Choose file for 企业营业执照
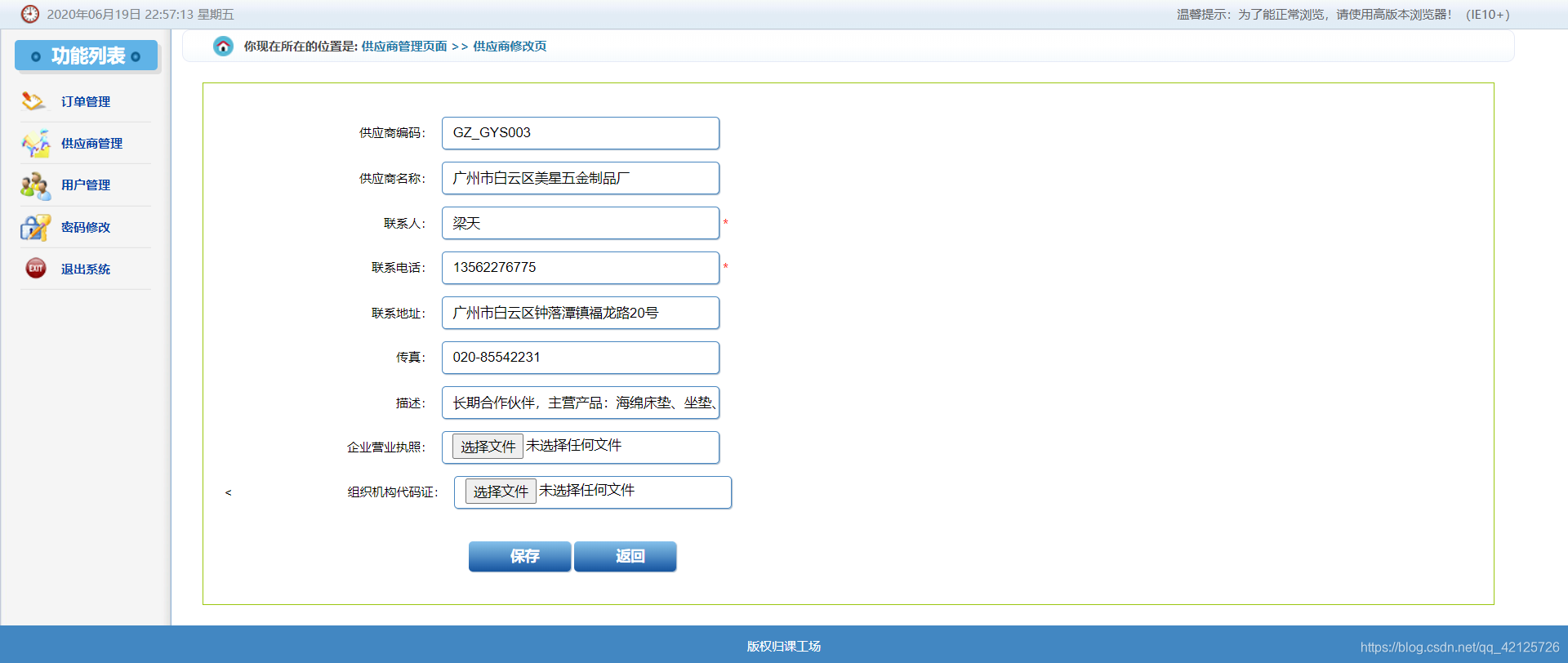Screen dimensions: 1568x663 tap(488, 447)
